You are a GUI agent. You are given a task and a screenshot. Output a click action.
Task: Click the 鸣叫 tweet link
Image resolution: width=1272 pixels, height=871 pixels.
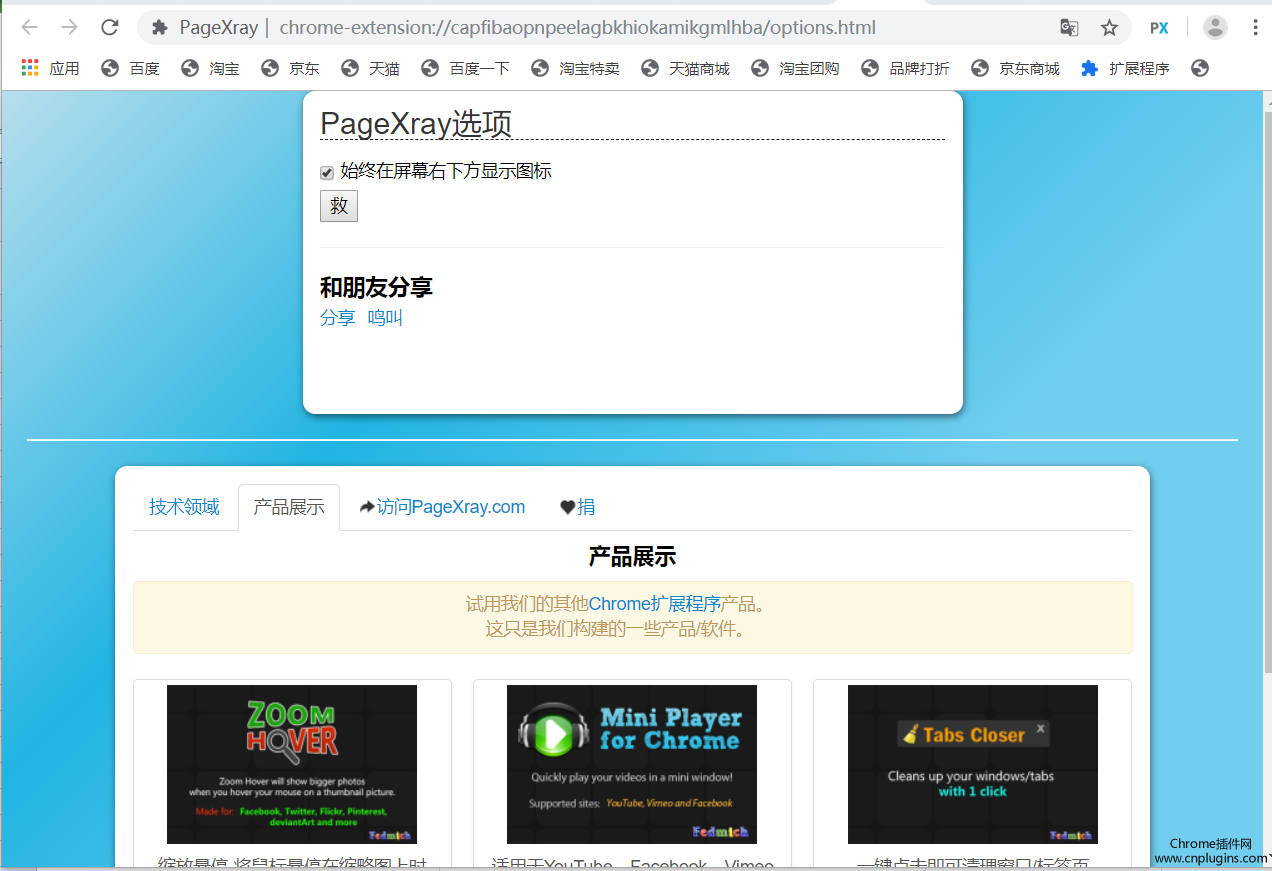coord(385,318)
